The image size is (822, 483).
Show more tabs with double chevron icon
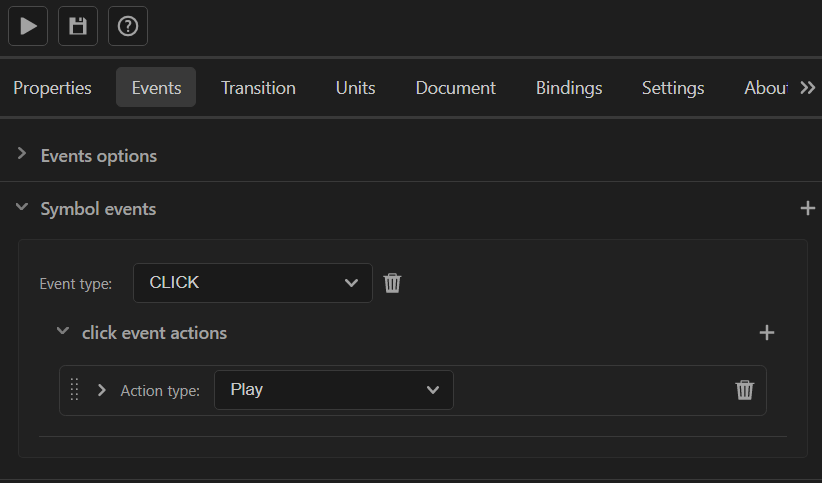coord(807,88)
